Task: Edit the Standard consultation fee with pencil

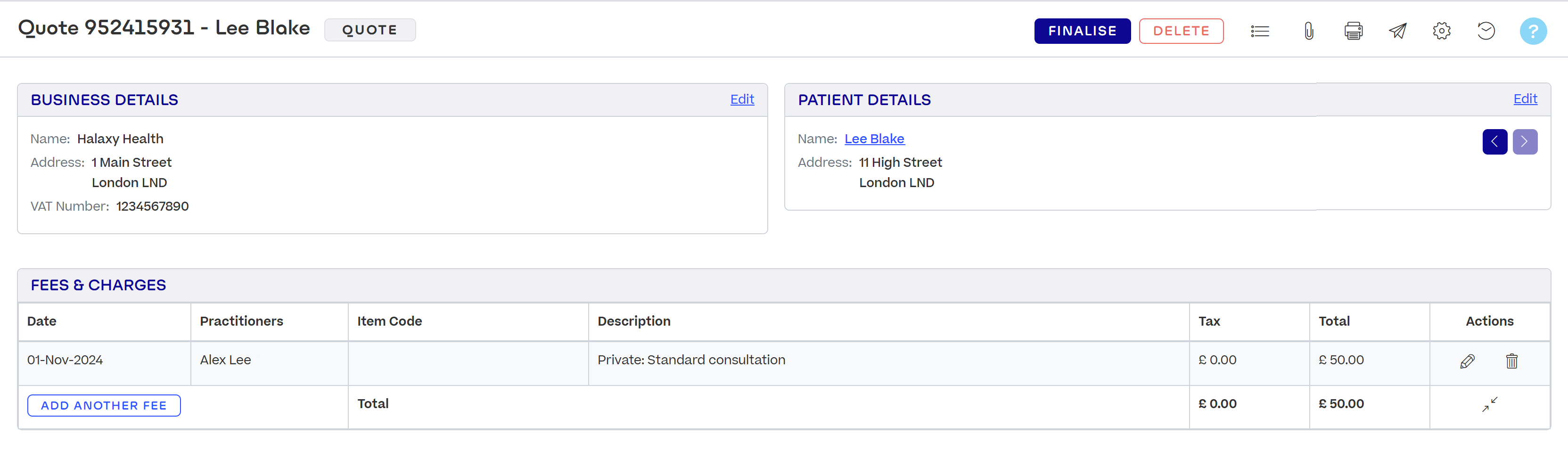Action: [1467, 361]
